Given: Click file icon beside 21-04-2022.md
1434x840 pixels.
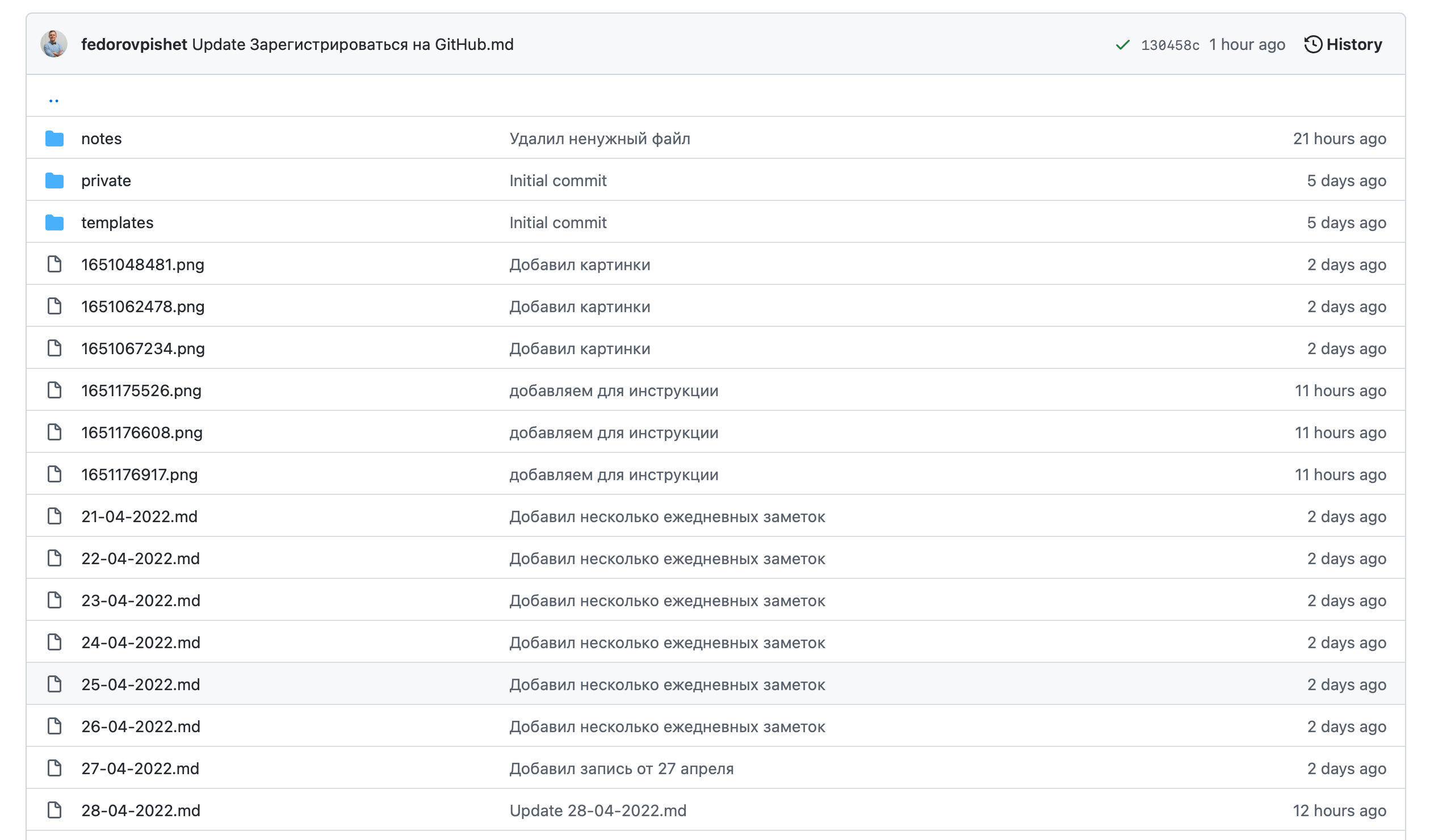Looking at the screenshot, I should (x=54, y=516).
